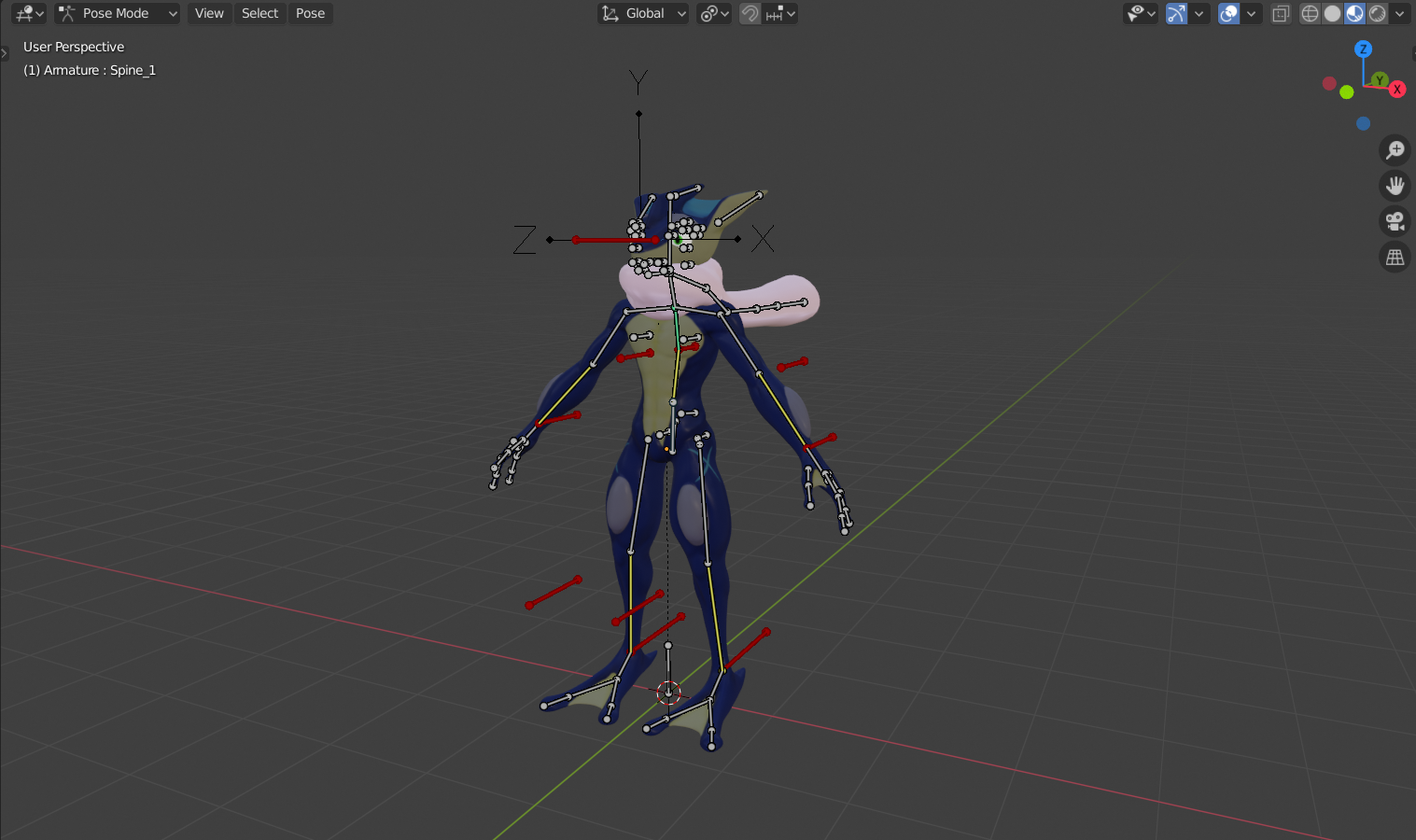1416x840 pixels.
Task: Open the Select menu
Action: pos(259,13)
